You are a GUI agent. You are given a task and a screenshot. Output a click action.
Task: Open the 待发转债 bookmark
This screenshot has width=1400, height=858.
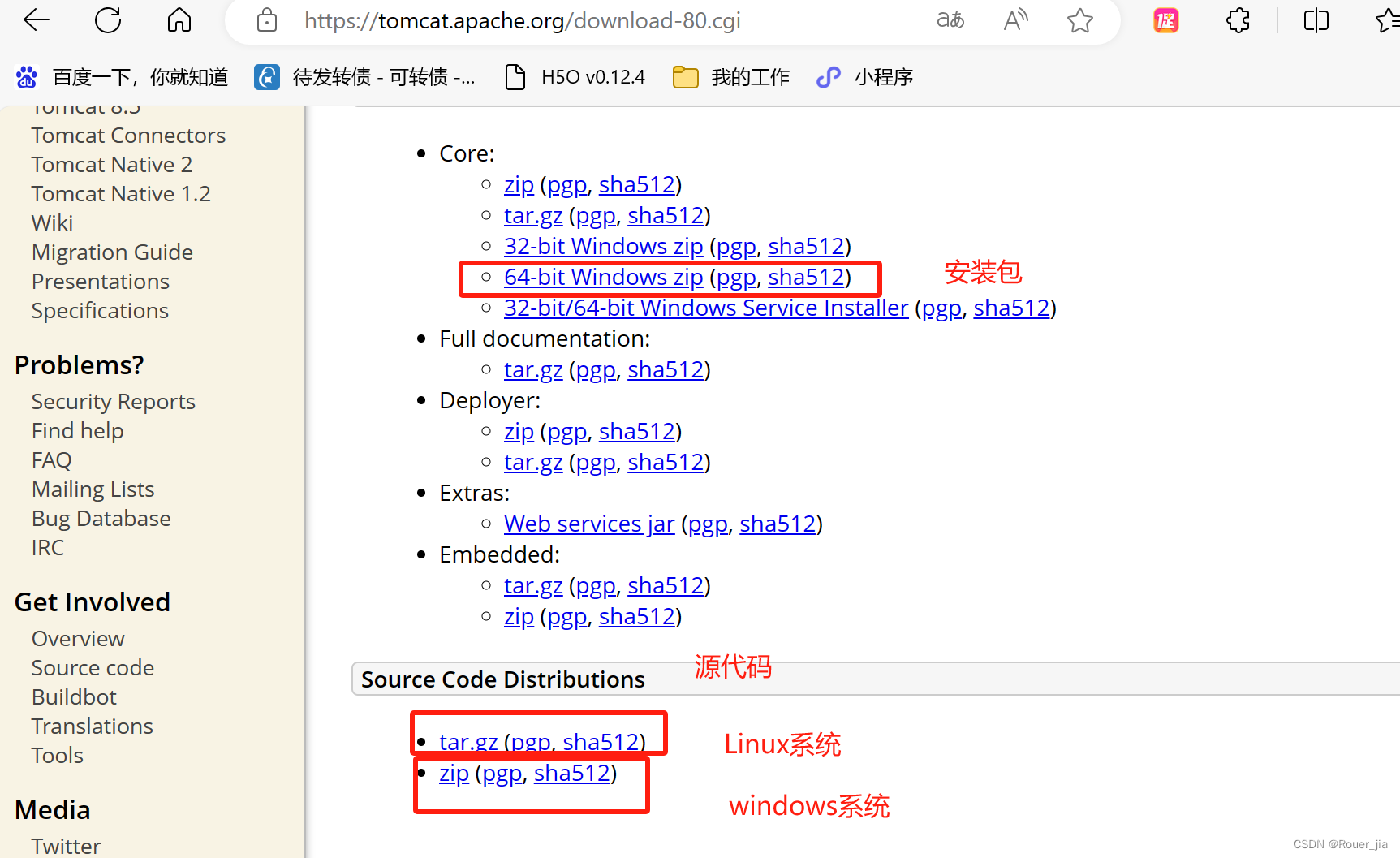364,77
